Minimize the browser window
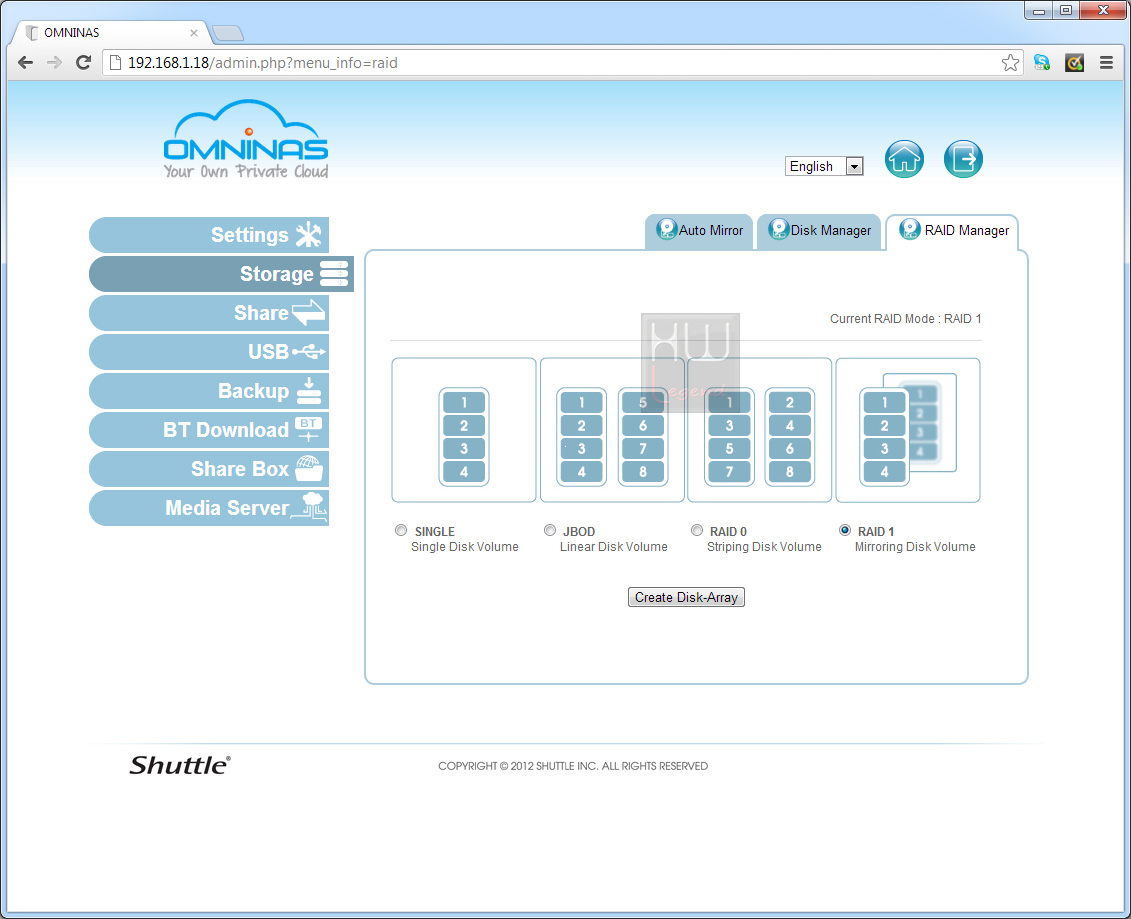The width and height of the screenshot is (1131, 919). 1039,10
